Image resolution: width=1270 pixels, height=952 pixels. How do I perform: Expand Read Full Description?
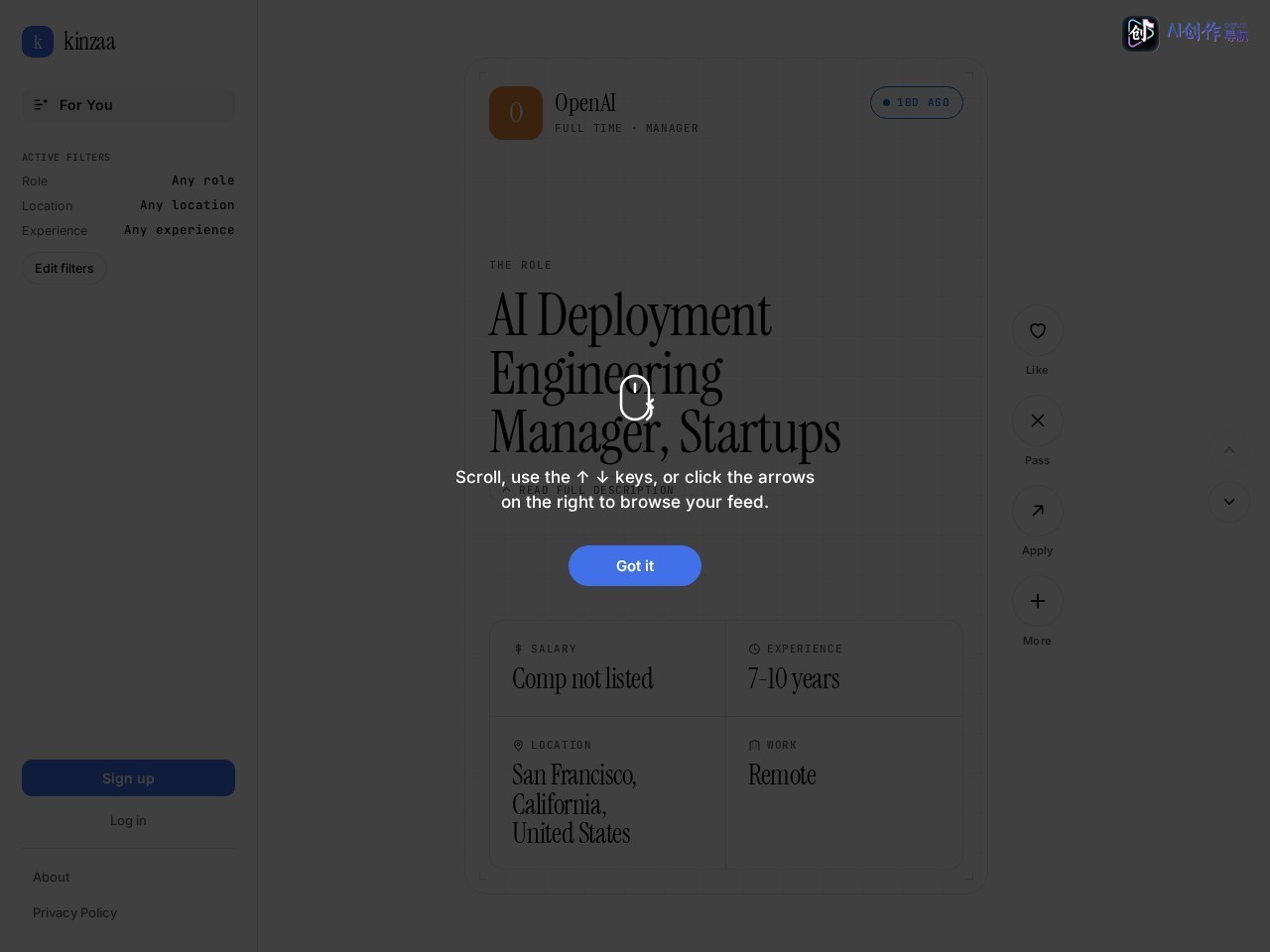pos(588,490)
